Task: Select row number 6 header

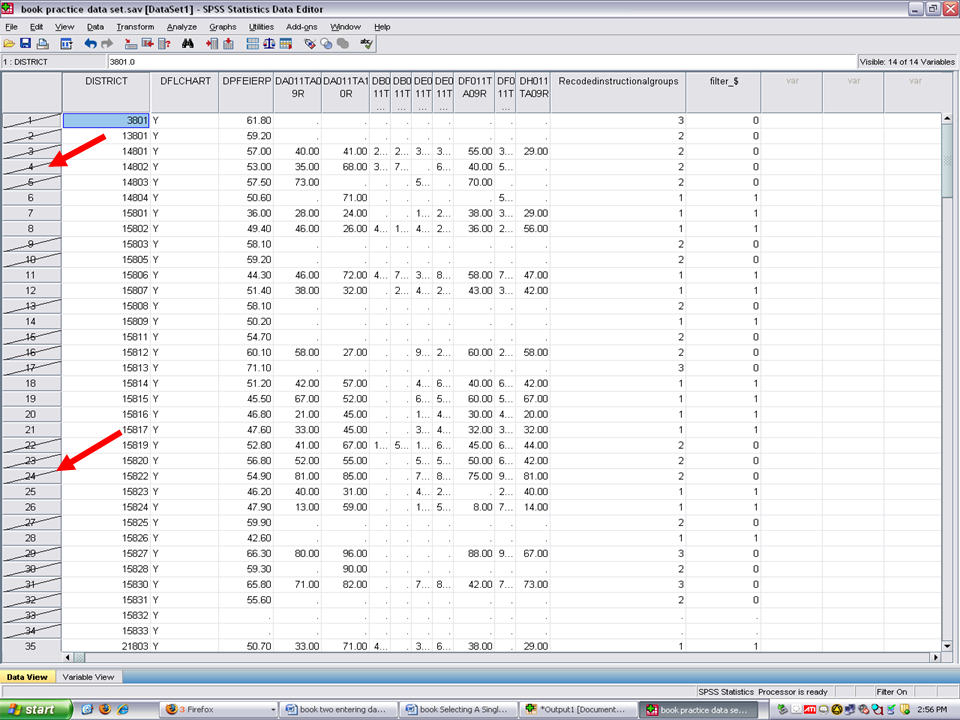Action: [x=31, y=198]
